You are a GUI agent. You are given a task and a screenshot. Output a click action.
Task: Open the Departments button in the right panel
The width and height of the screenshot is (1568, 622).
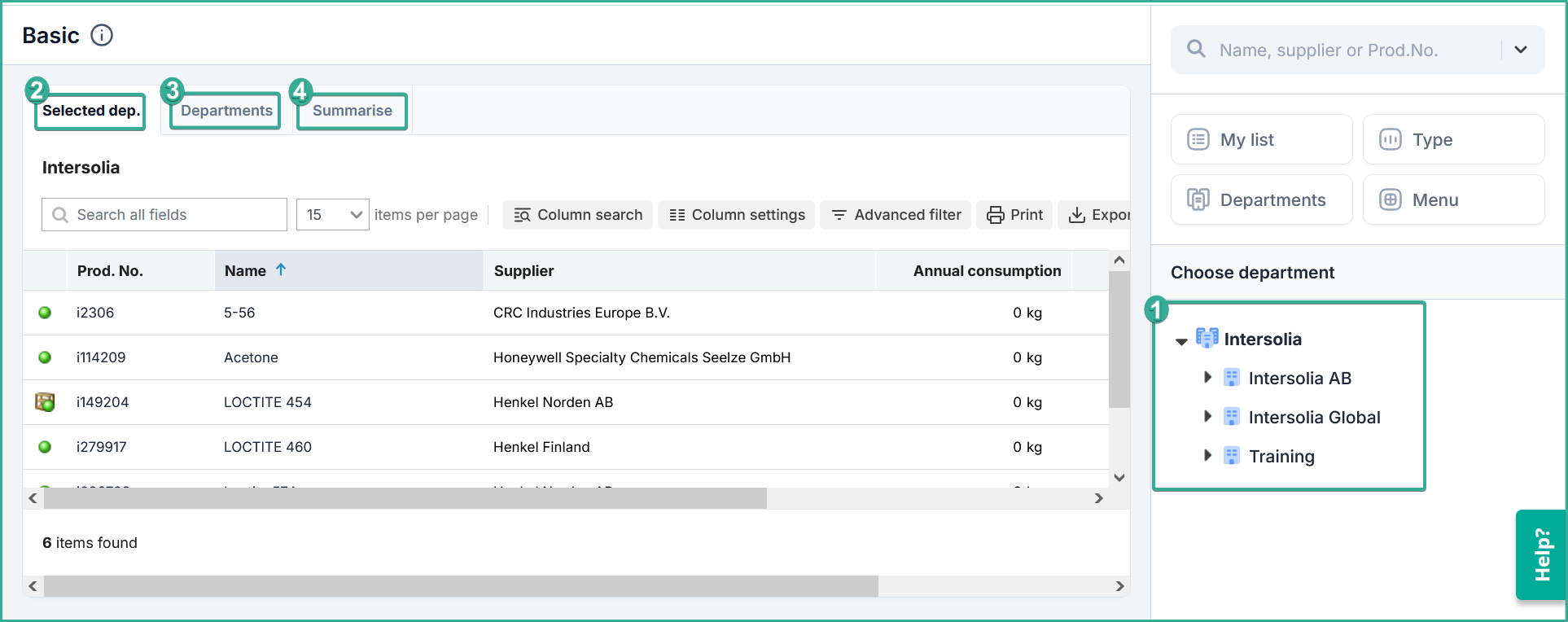(1261, 199)
